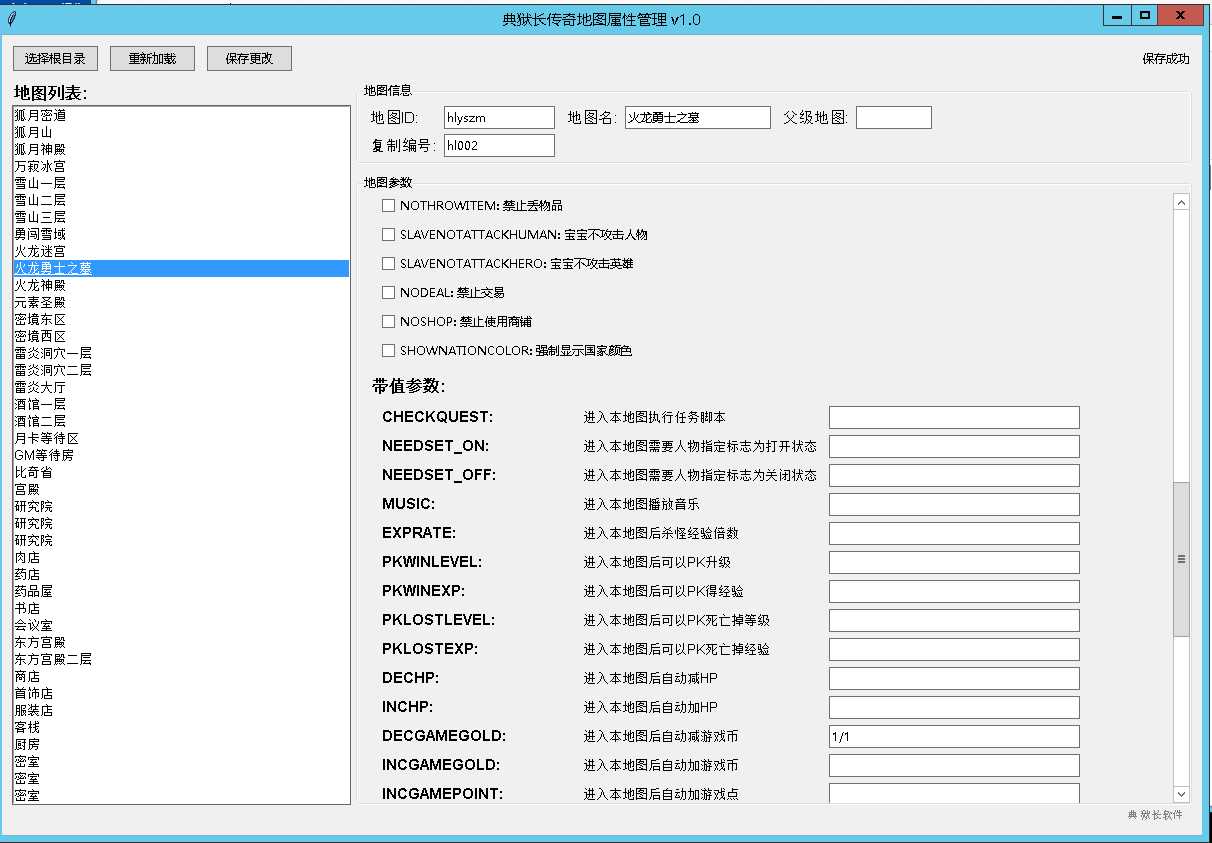
Task: Click the parameter panel scrollbar up arrow
Action: coord(1181,200)
